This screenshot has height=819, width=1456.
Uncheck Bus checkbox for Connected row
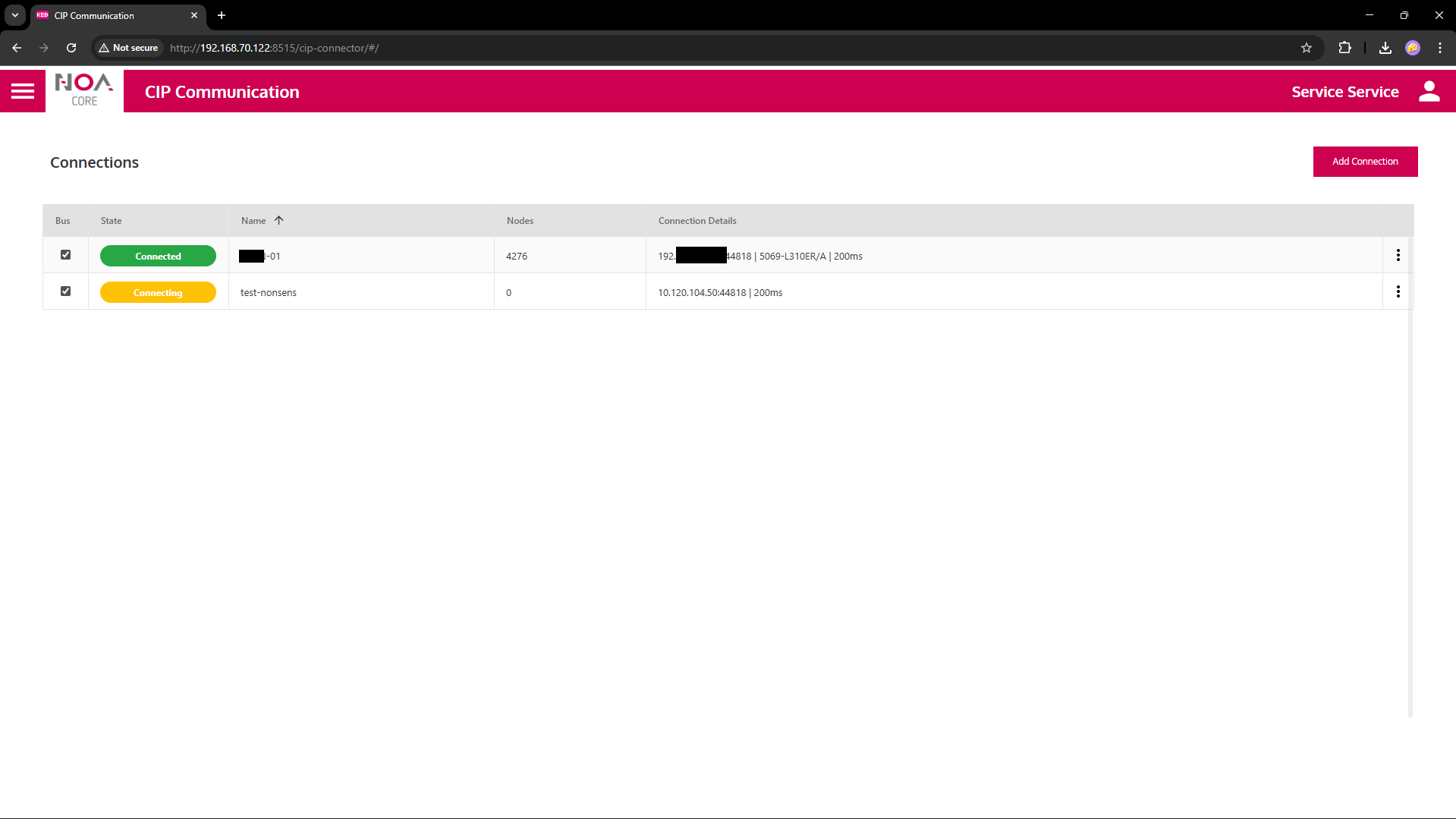pyautogui.click(x=66, y=255)
